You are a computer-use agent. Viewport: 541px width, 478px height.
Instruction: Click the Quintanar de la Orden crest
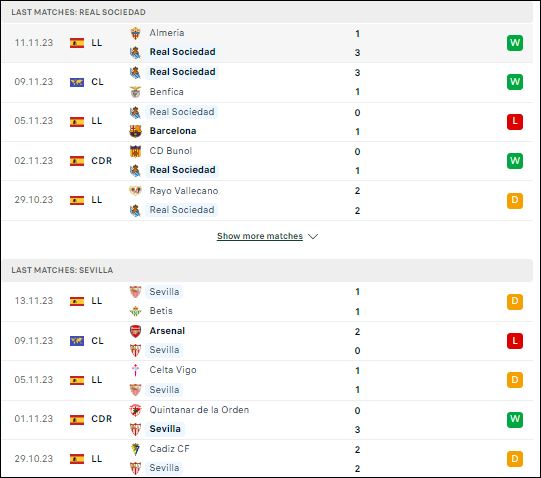click(x=135, y=410)
